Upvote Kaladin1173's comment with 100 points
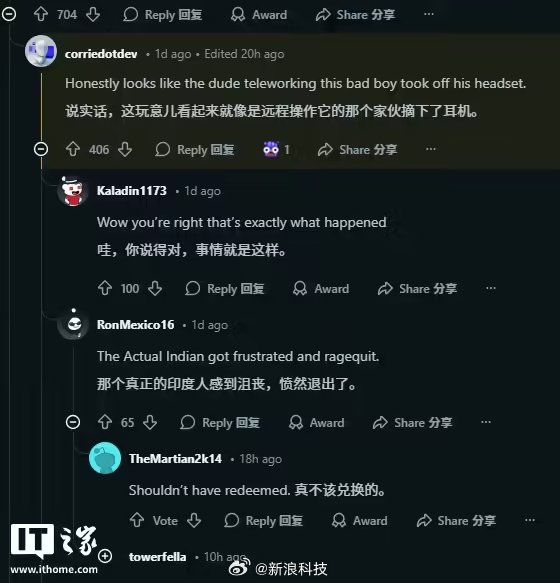The width and height of the screenshot is (560, 583). click(105, 288)
